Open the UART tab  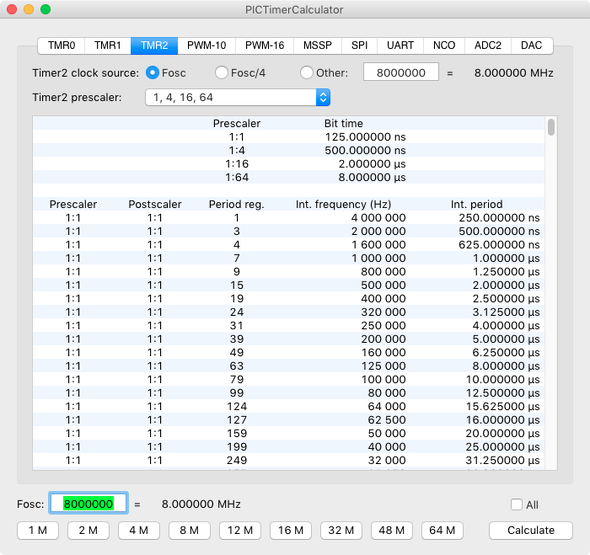coord(400,46)
